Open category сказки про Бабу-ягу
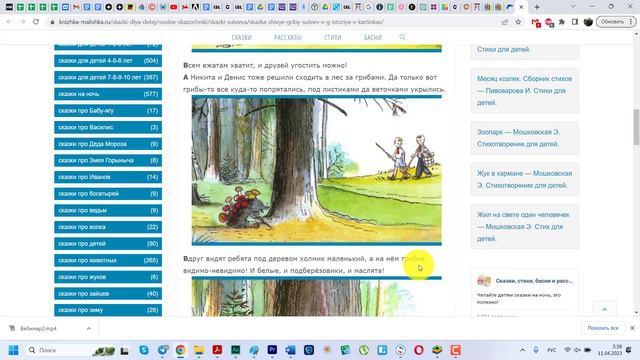The image size is (640, 360). coord(108,111)
